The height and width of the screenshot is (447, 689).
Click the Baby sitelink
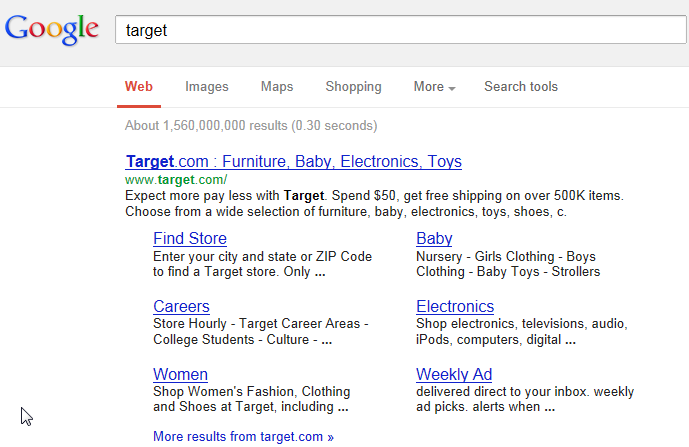point(434,238)
